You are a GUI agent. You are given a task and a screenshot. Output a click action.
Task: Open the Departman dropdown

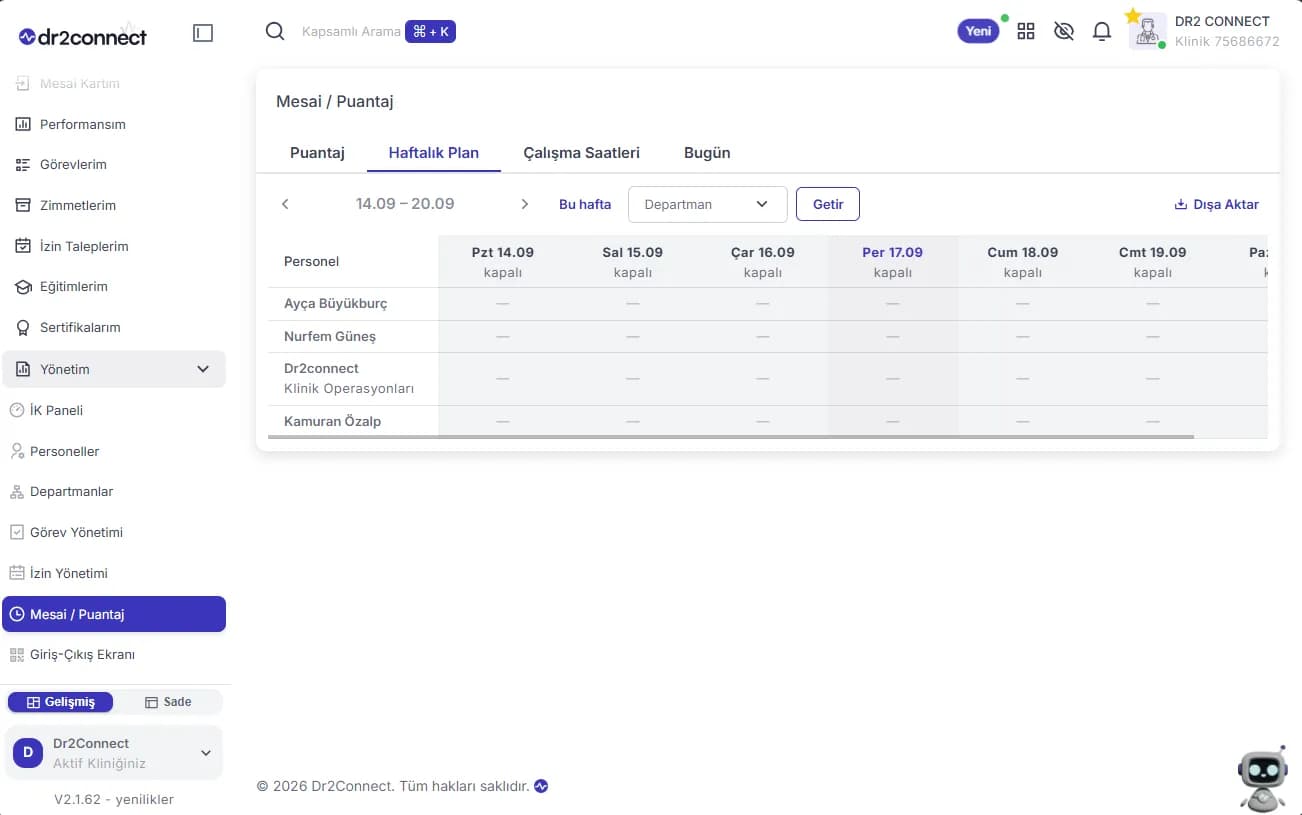pyautogui.click(x=708, y=204)
